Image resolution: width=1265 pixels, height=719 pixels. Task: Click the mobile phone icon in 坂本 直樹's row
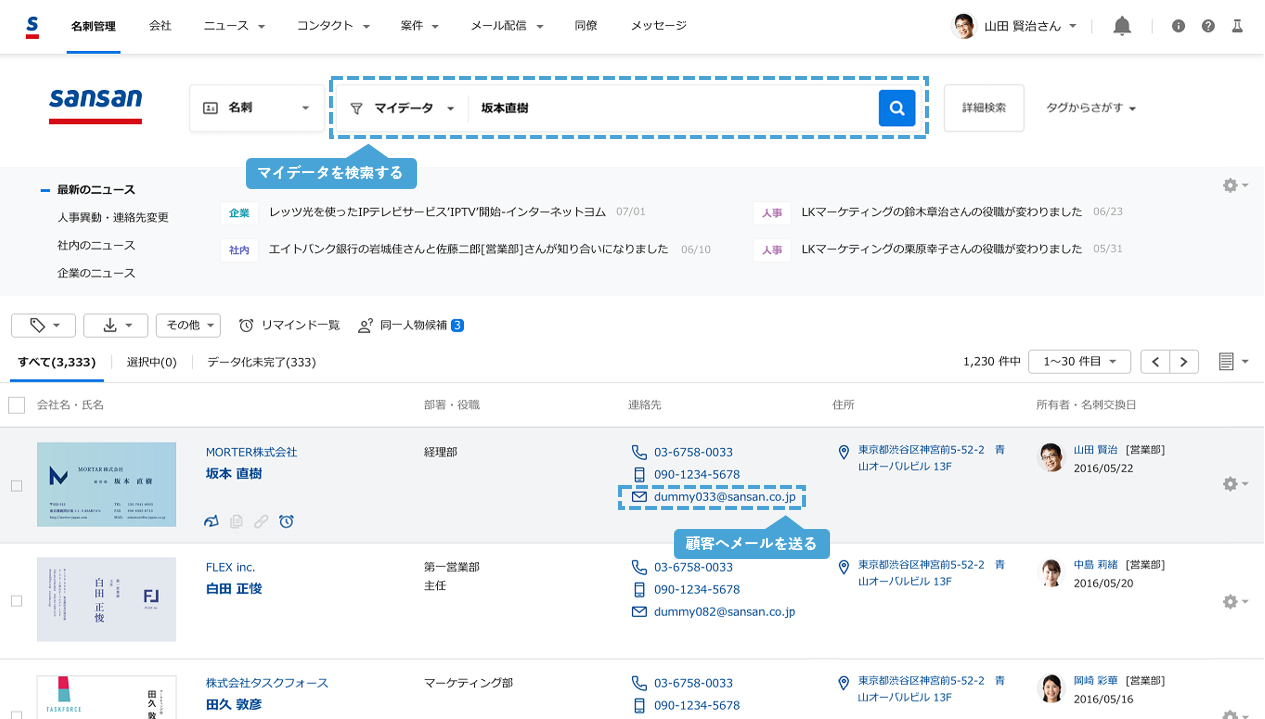[640, 474]
